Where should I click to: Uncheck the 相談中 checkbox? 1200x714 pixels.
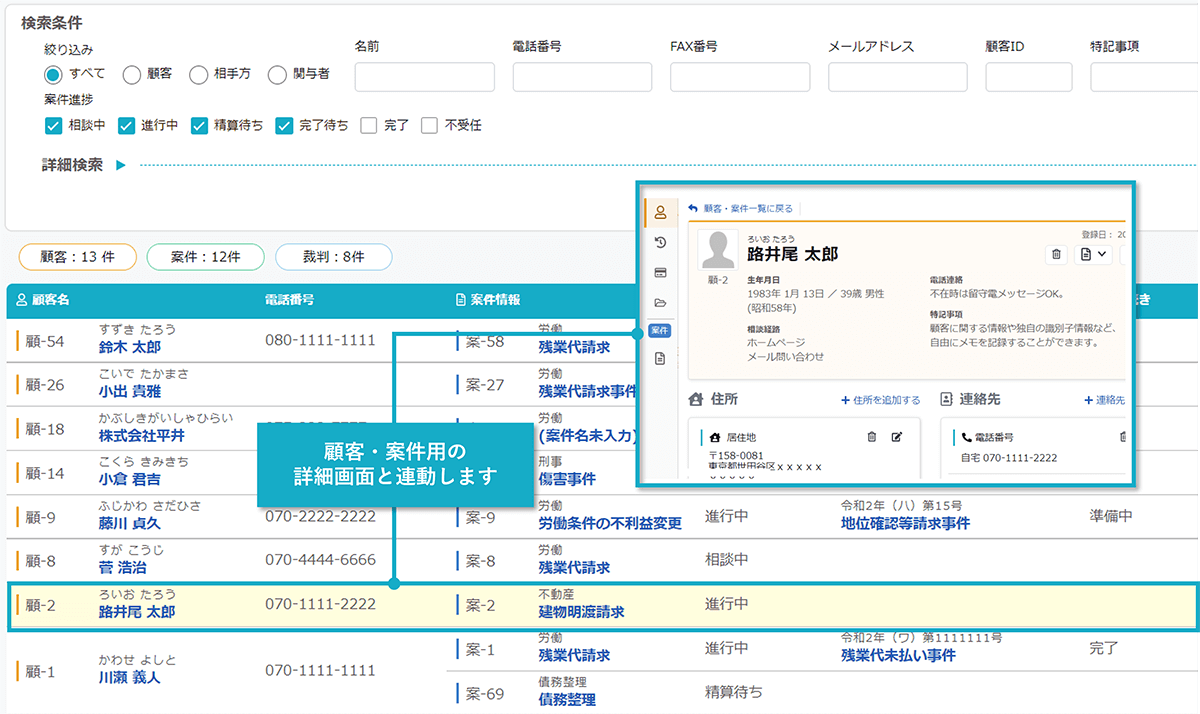54,125
